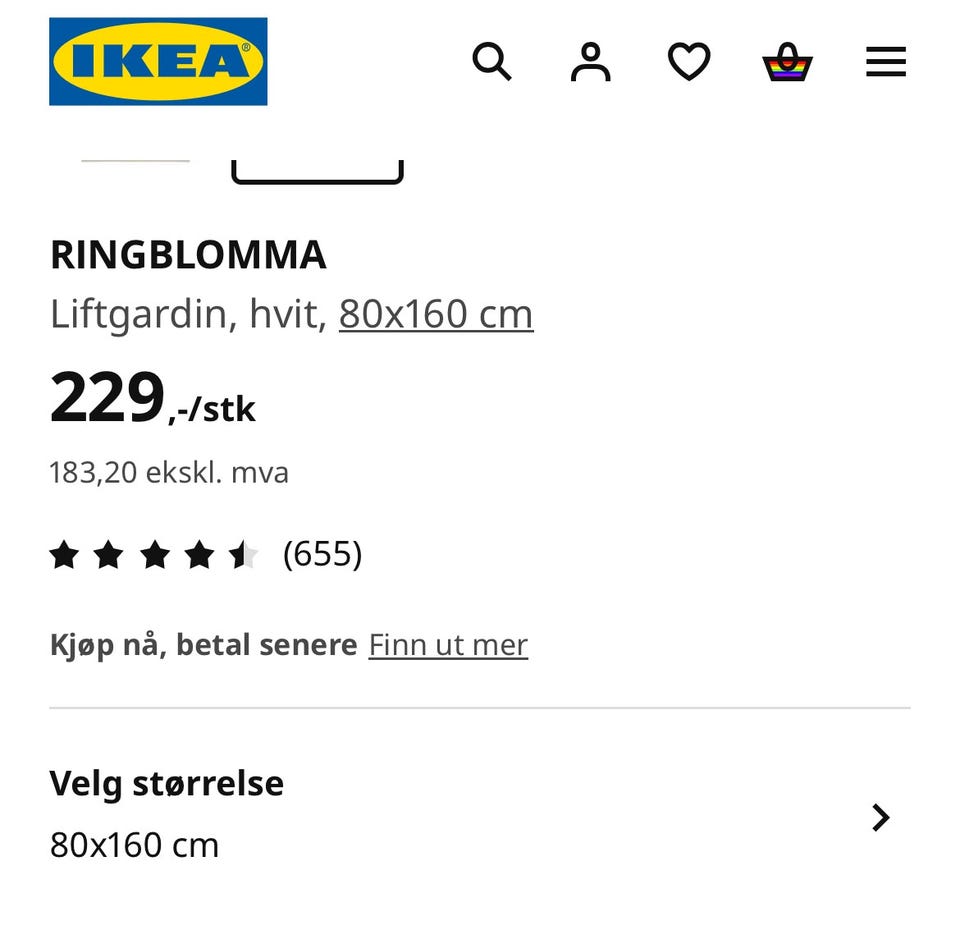This screenshot has width=960, height=930.
Task: Open the hamburger menu
Action: [885, 62]
